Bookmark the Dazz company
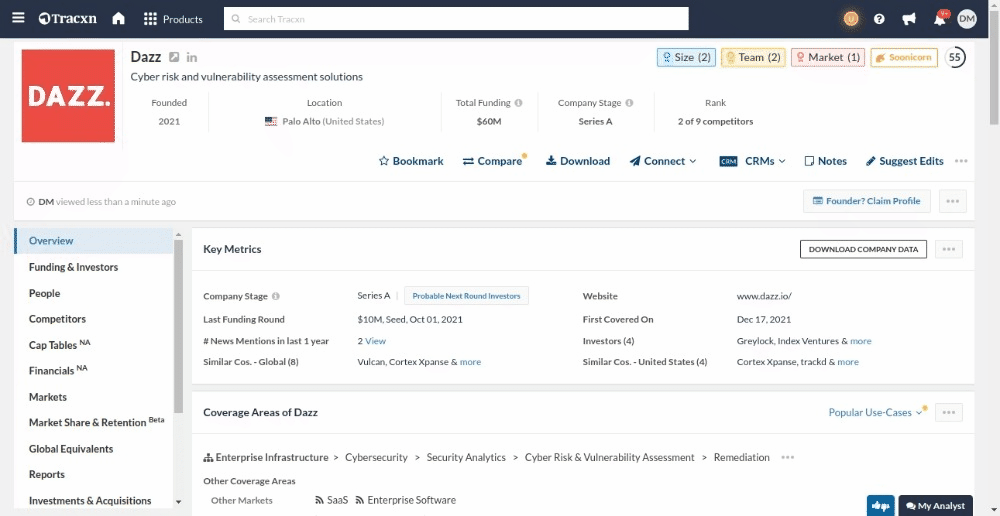The image size is (1000, 516). pyautogui.click(x=411, y=161)
